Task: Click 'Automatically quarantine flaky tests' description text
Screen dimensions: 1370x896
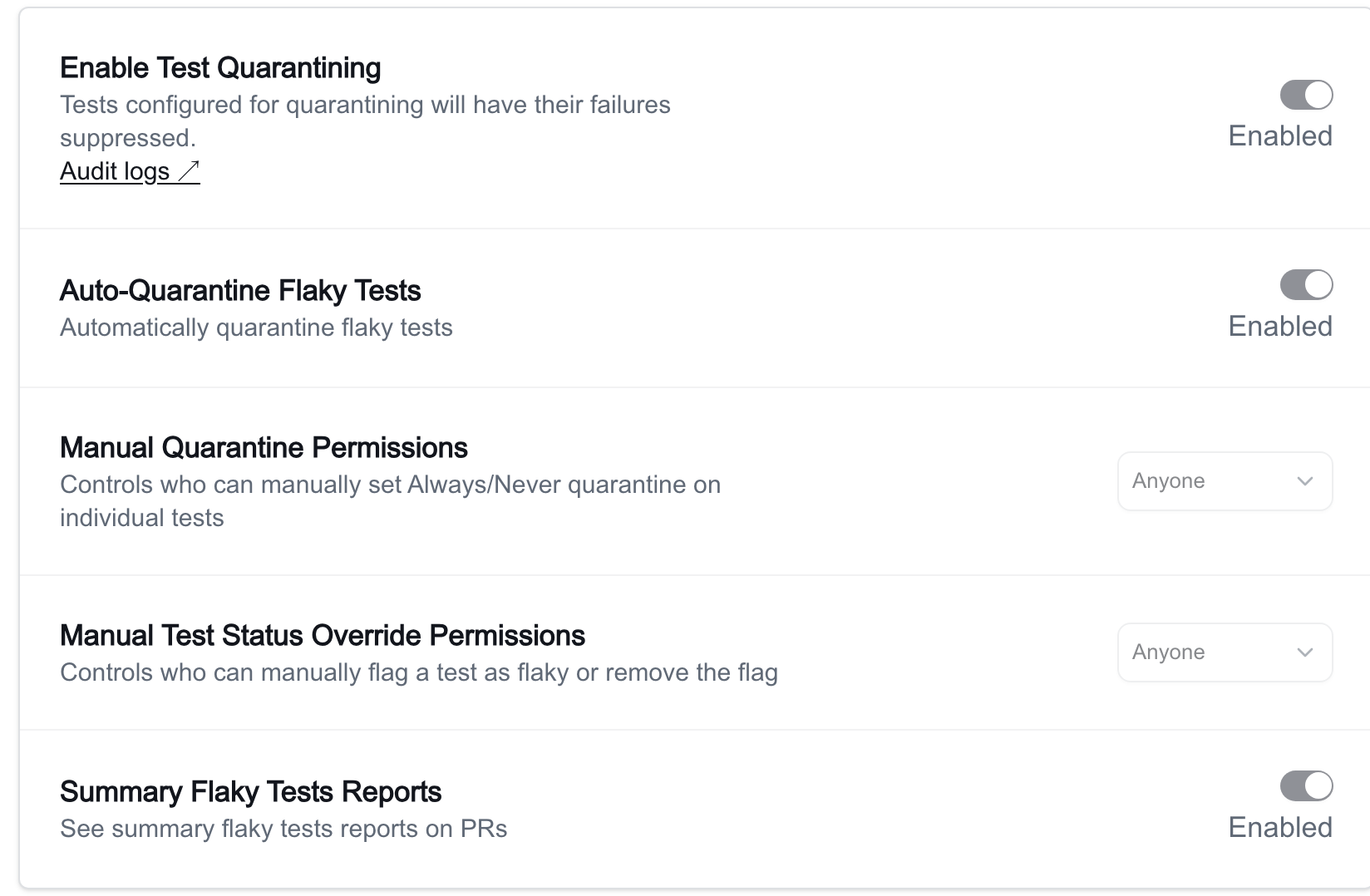Action: point(256,327)
